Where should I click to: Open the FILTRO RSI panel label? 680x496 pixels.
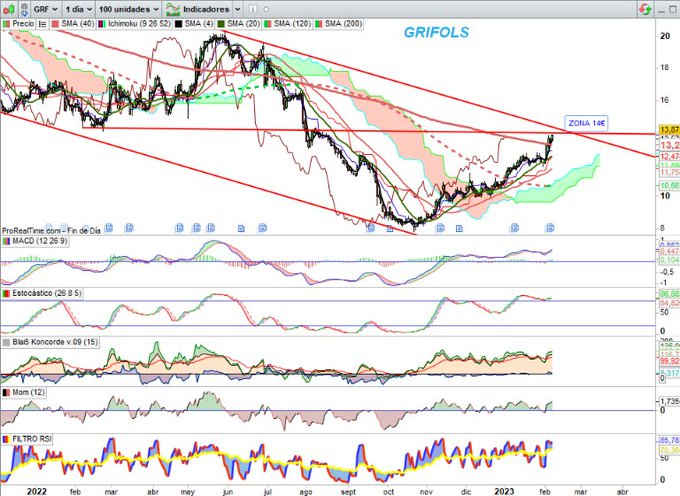click(x=32, y=439)
